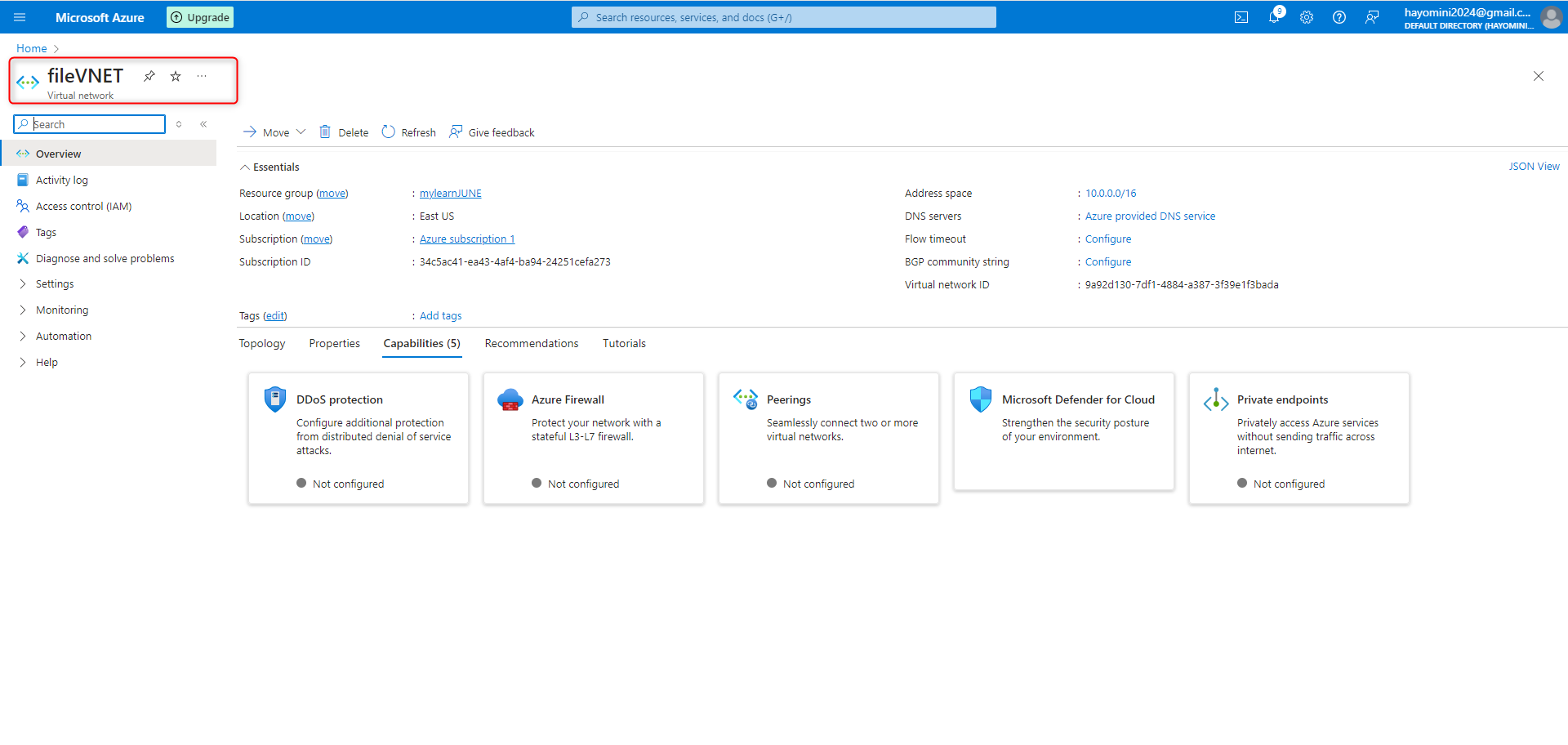Screen dimensions: 1568x745
Task: Switch to the Topology tab
Action: 262,344
